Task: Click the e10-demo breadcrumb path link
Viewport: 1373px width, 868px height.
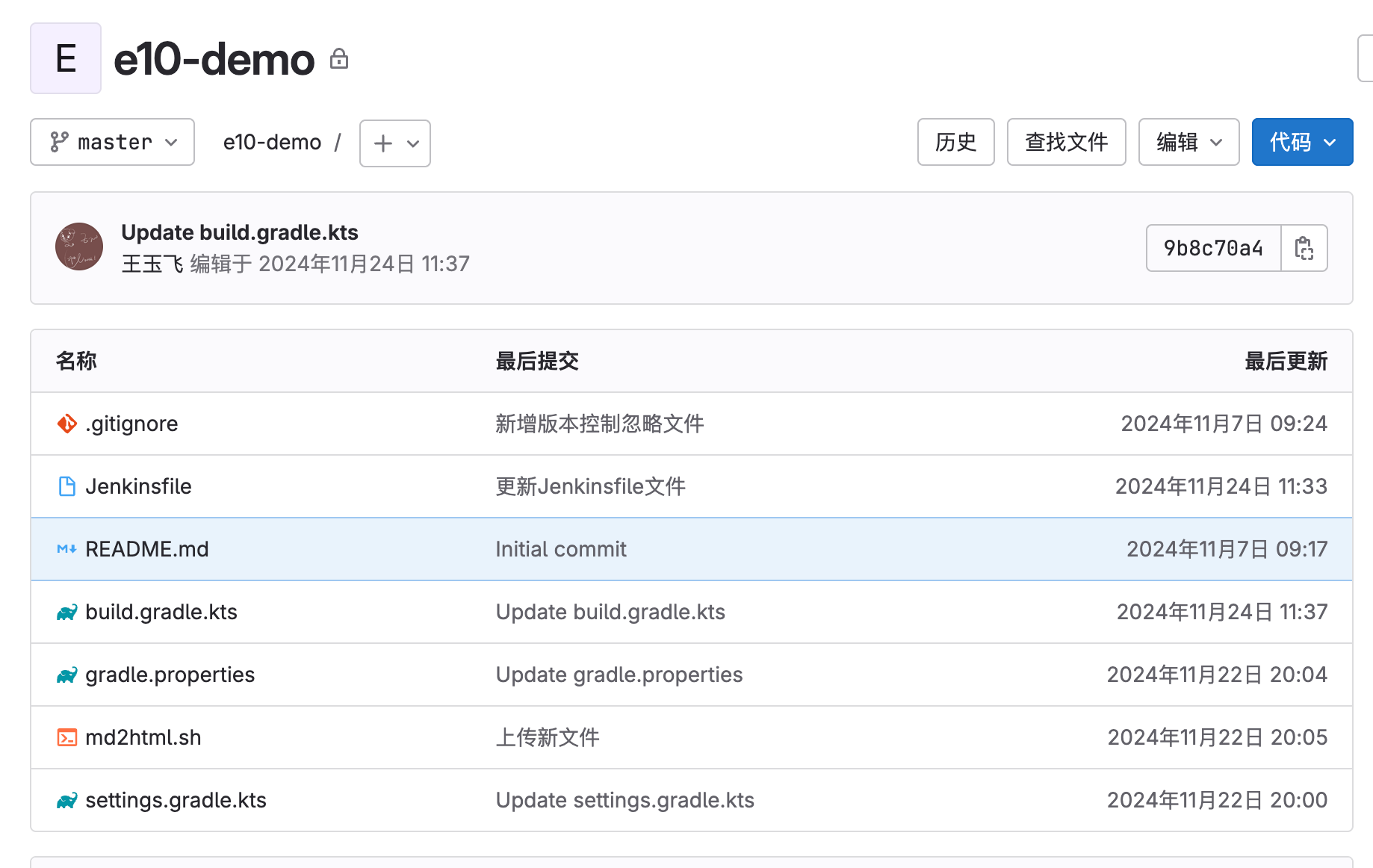Action: (272, 142)
